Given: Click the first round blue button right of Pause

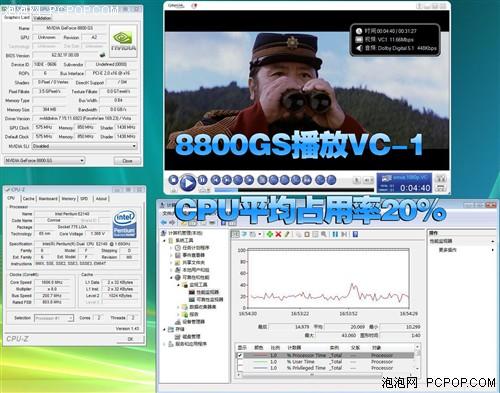Looking at the screenshot, I should (216, 180).
